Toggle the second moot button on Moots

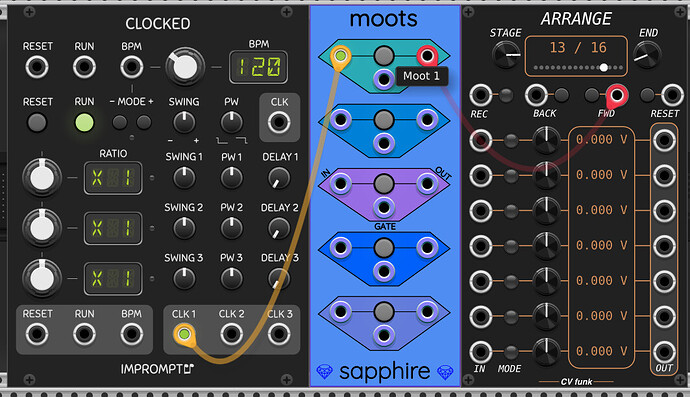[x=384, y=119]
